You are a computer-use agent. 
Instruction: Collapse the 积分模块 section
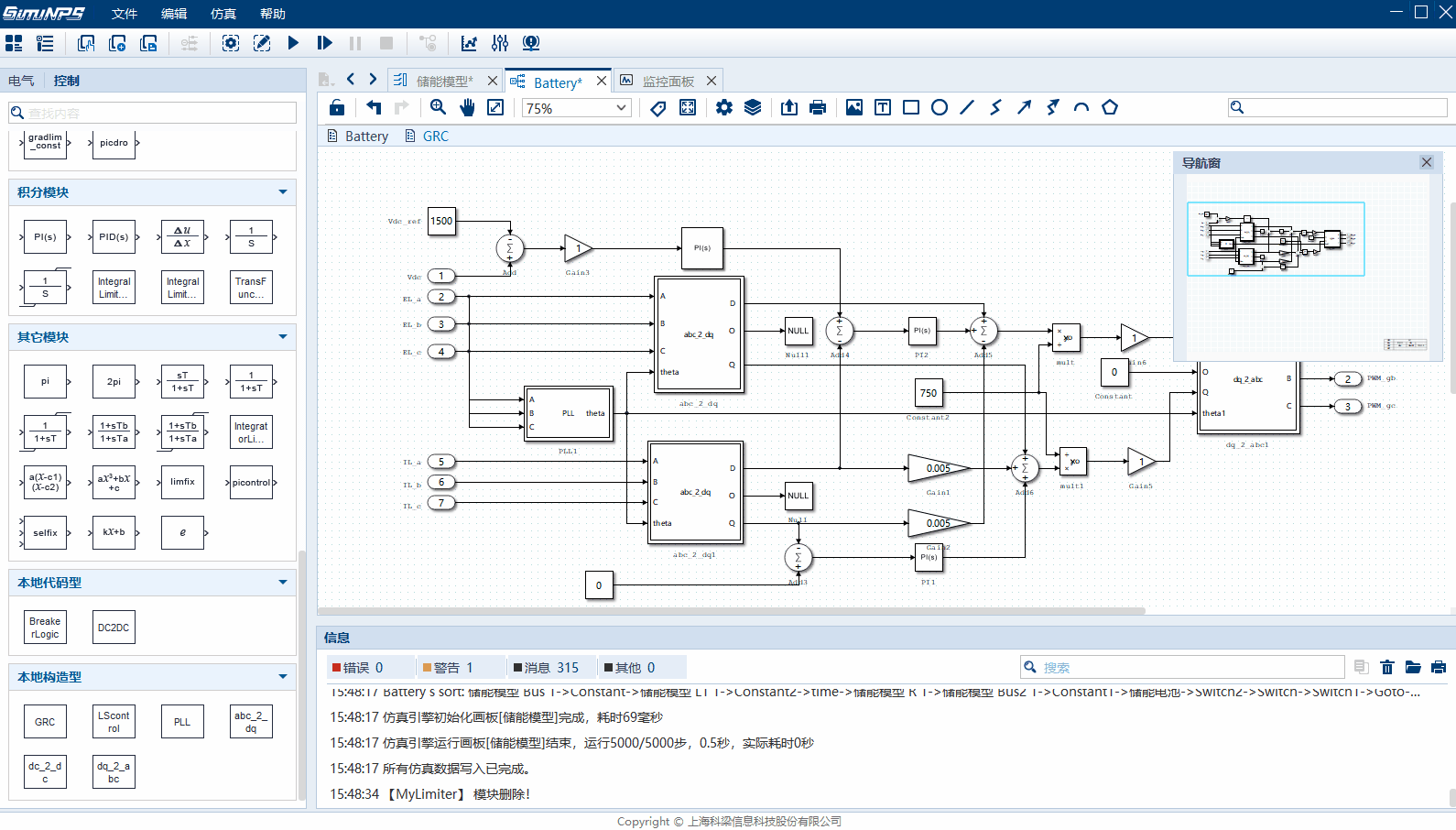click(x=282, y=192)
